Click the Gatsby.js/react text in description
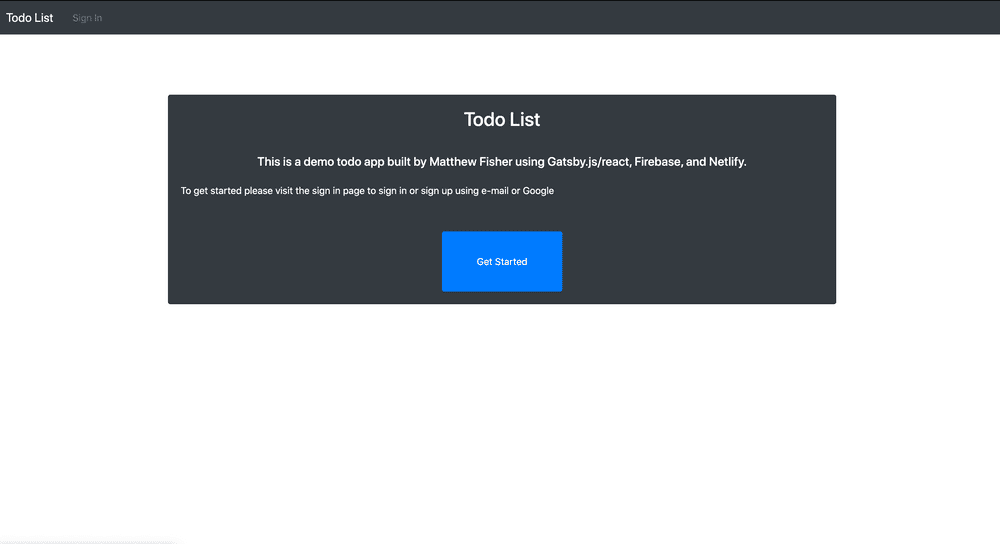Image resolution: width=1000 pixels, height=544 pixels. 588,162
